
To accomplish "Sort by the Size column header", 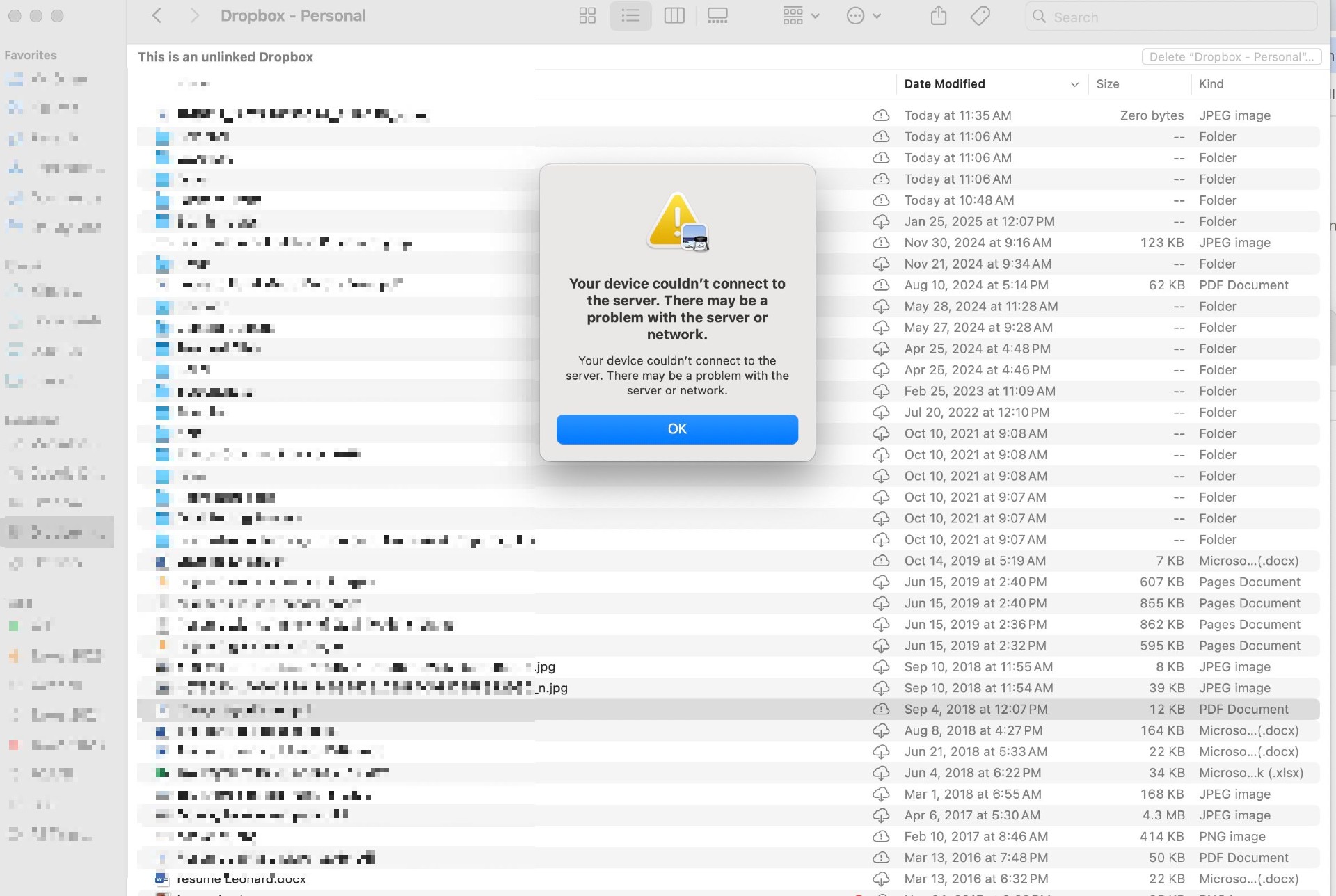I will tap(1107, 84).
